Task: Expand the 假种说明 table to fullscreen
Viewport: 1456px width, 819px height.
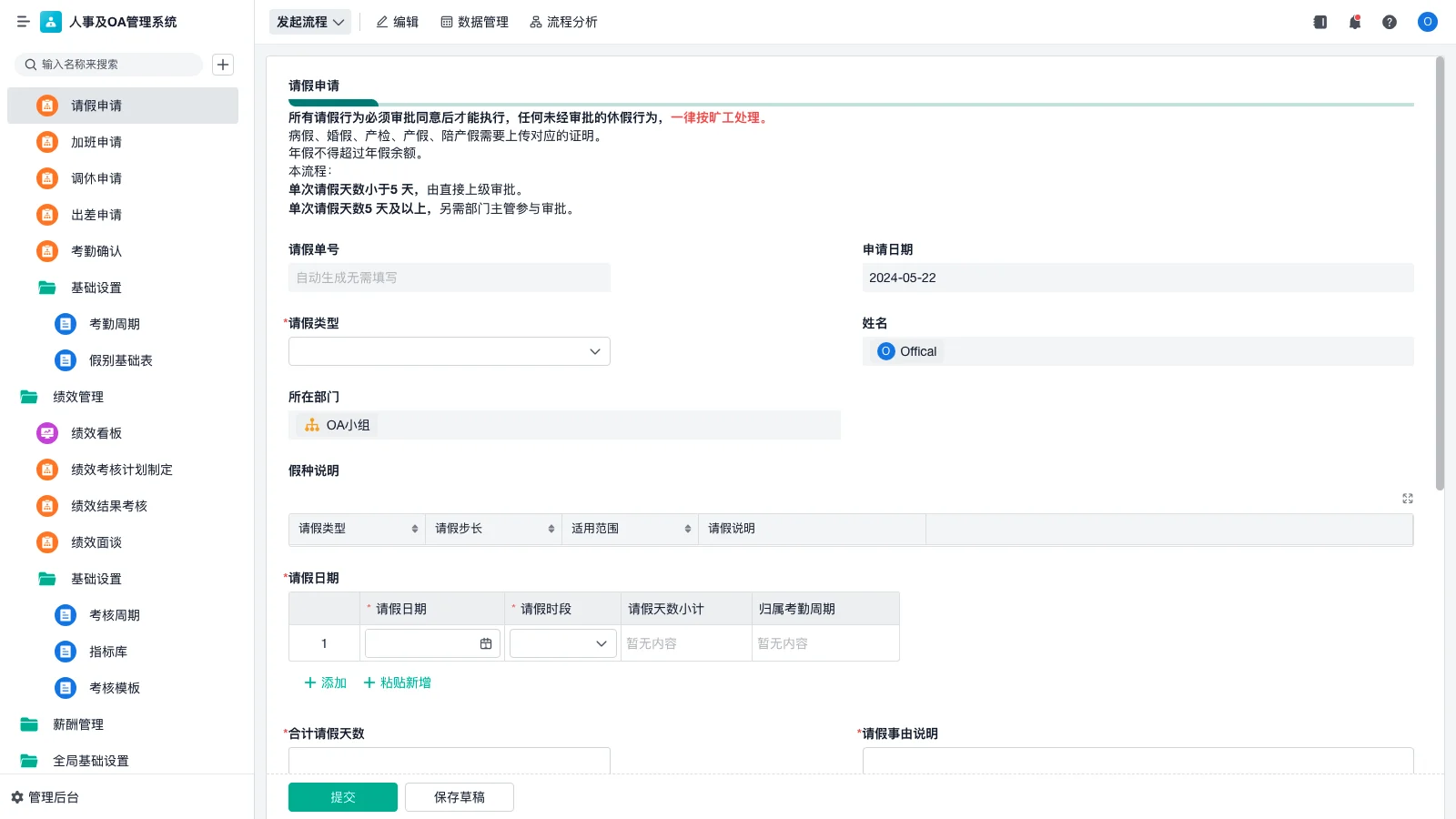Action: click(1407, 499)
